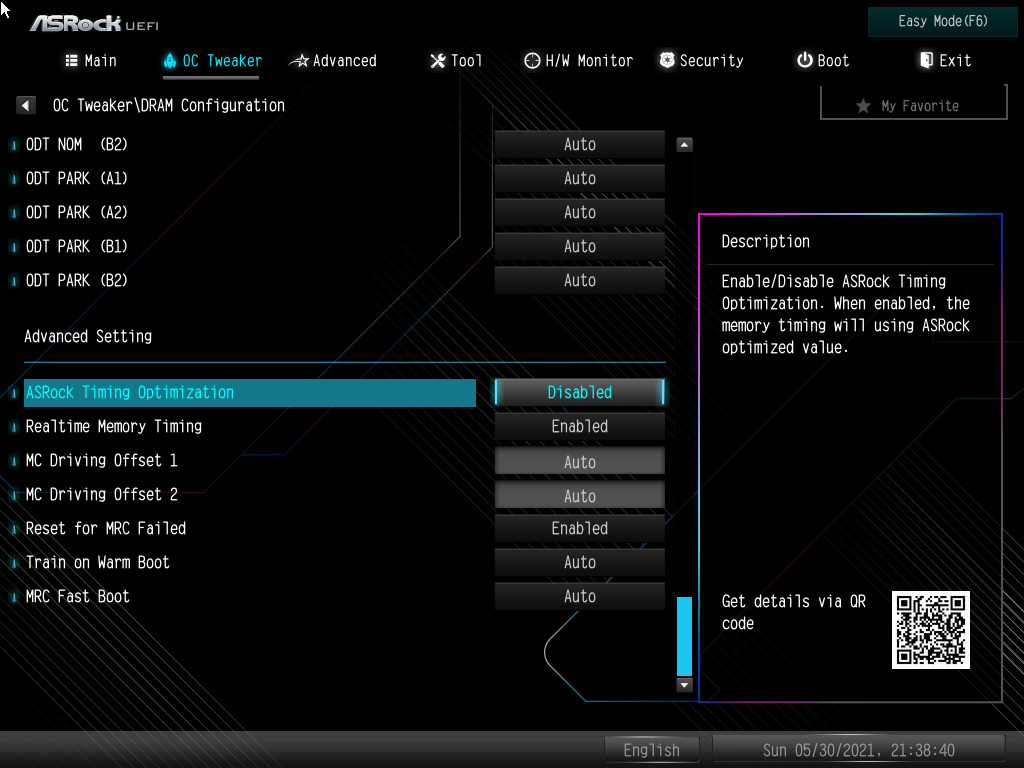Select ODT PARK (A1) row label

76,178
